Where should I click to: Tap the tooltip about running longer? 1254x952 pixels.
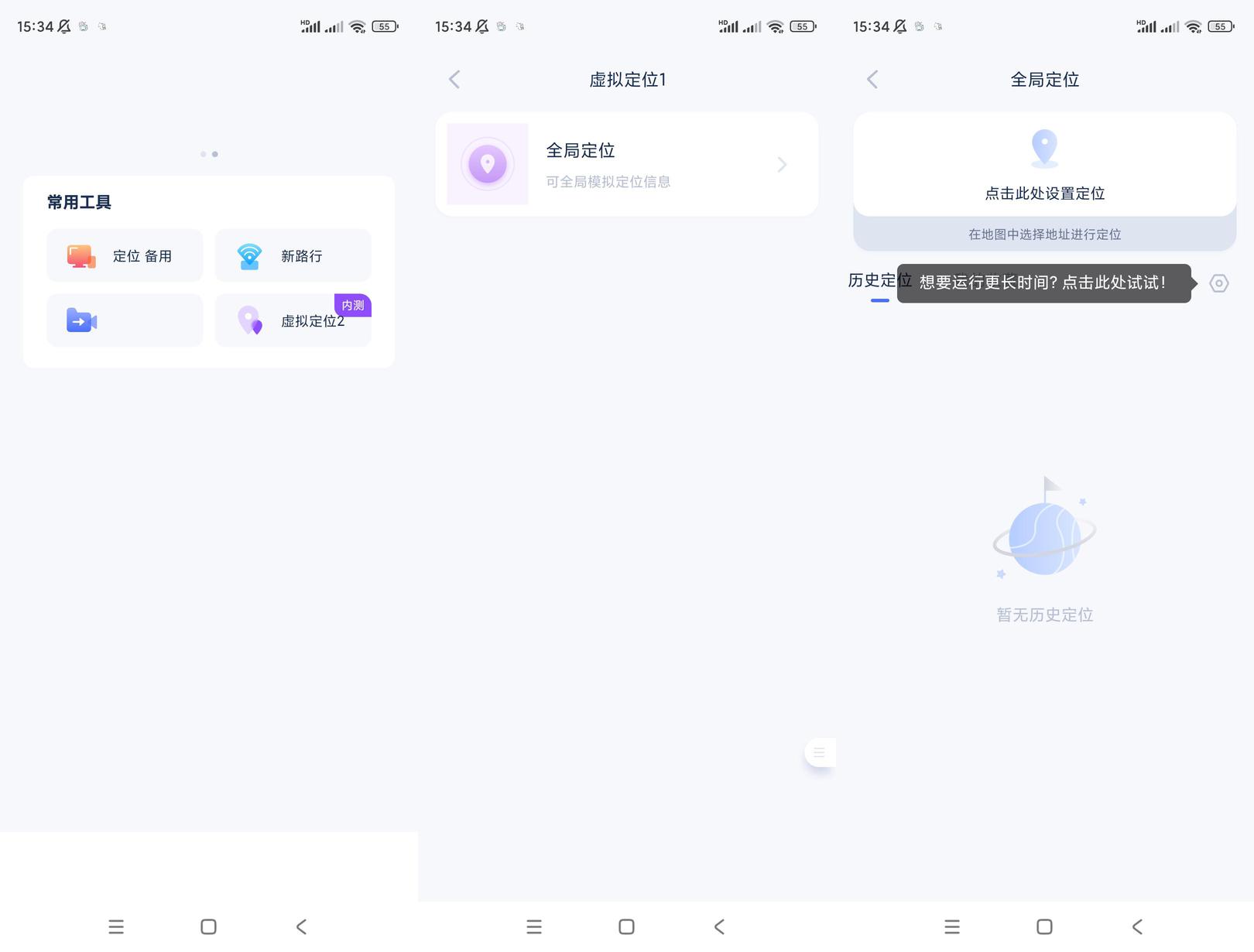(x=1044, y=283)
